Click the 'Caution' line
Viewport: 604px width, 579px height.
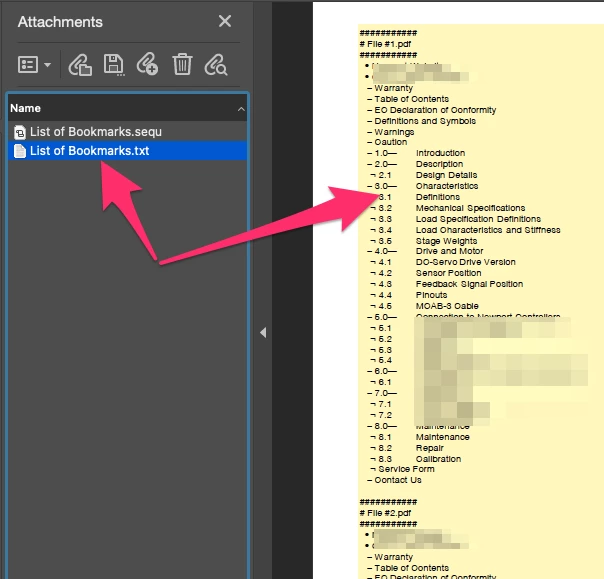click(x=388, y=142)
